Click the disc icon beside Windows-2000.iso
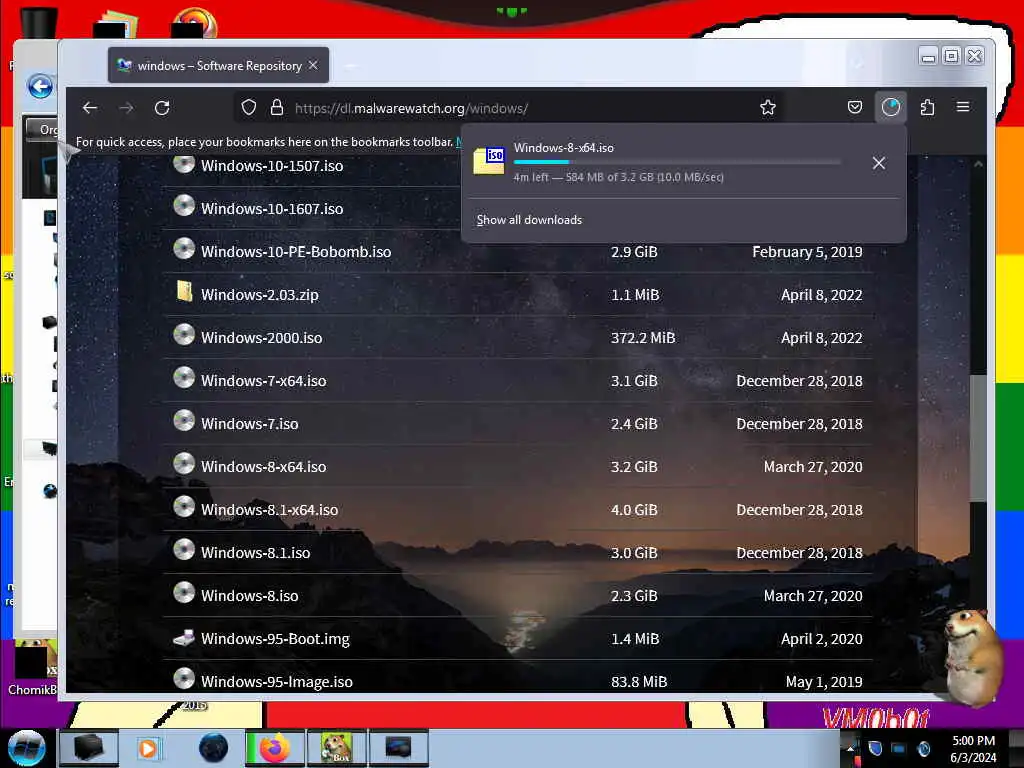 [x=184, y=335]
